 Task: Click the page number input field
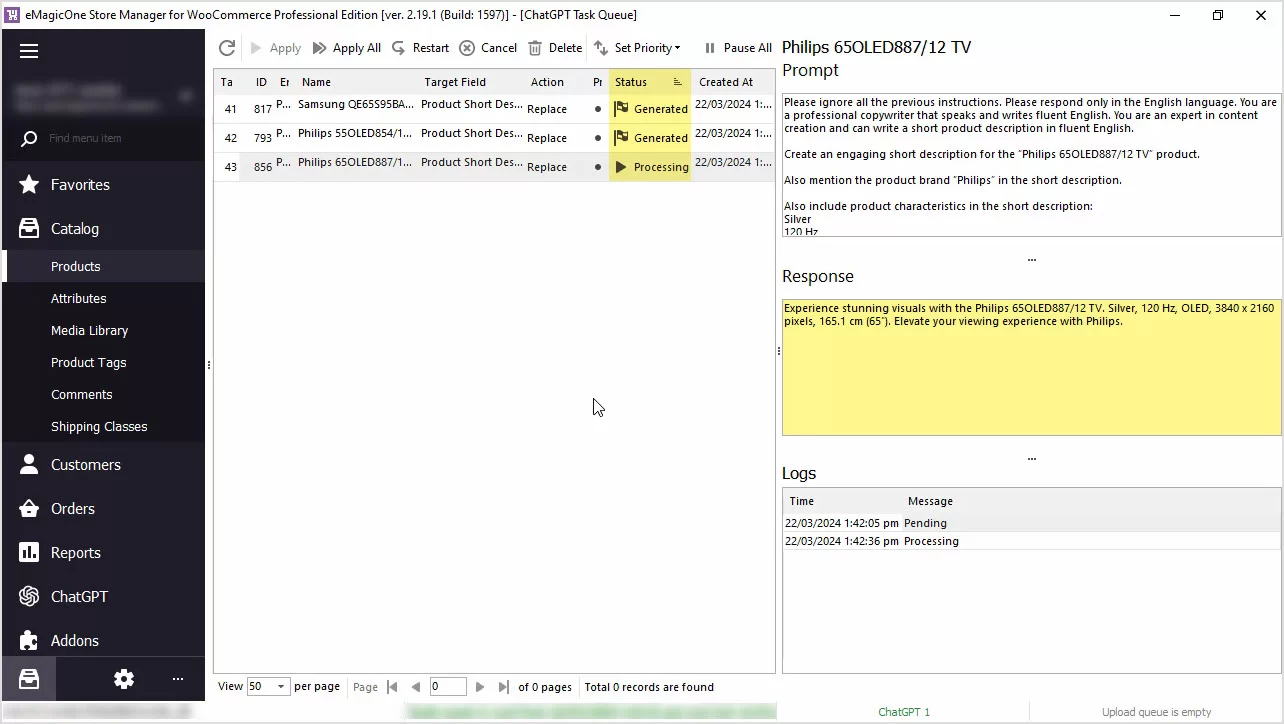tap(447, 687)
